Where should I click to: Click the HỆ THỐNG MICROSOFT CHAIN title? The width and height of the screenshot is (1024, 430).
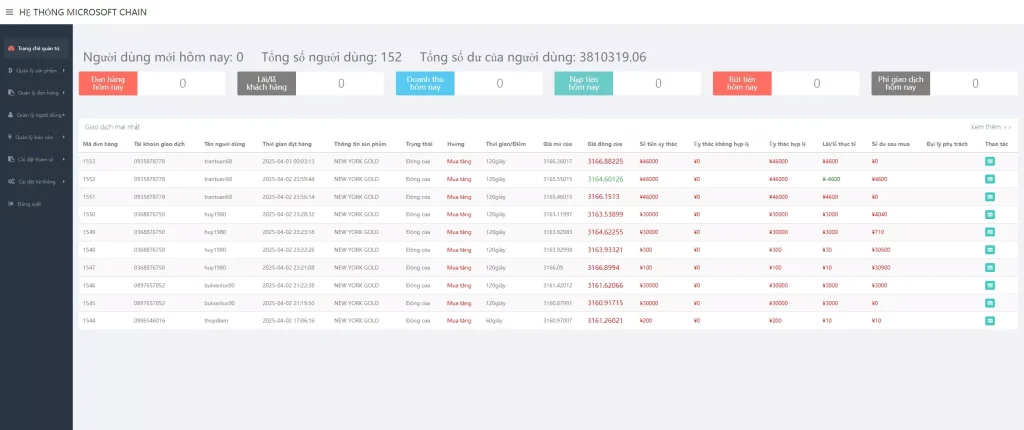[x=83, y=12]
